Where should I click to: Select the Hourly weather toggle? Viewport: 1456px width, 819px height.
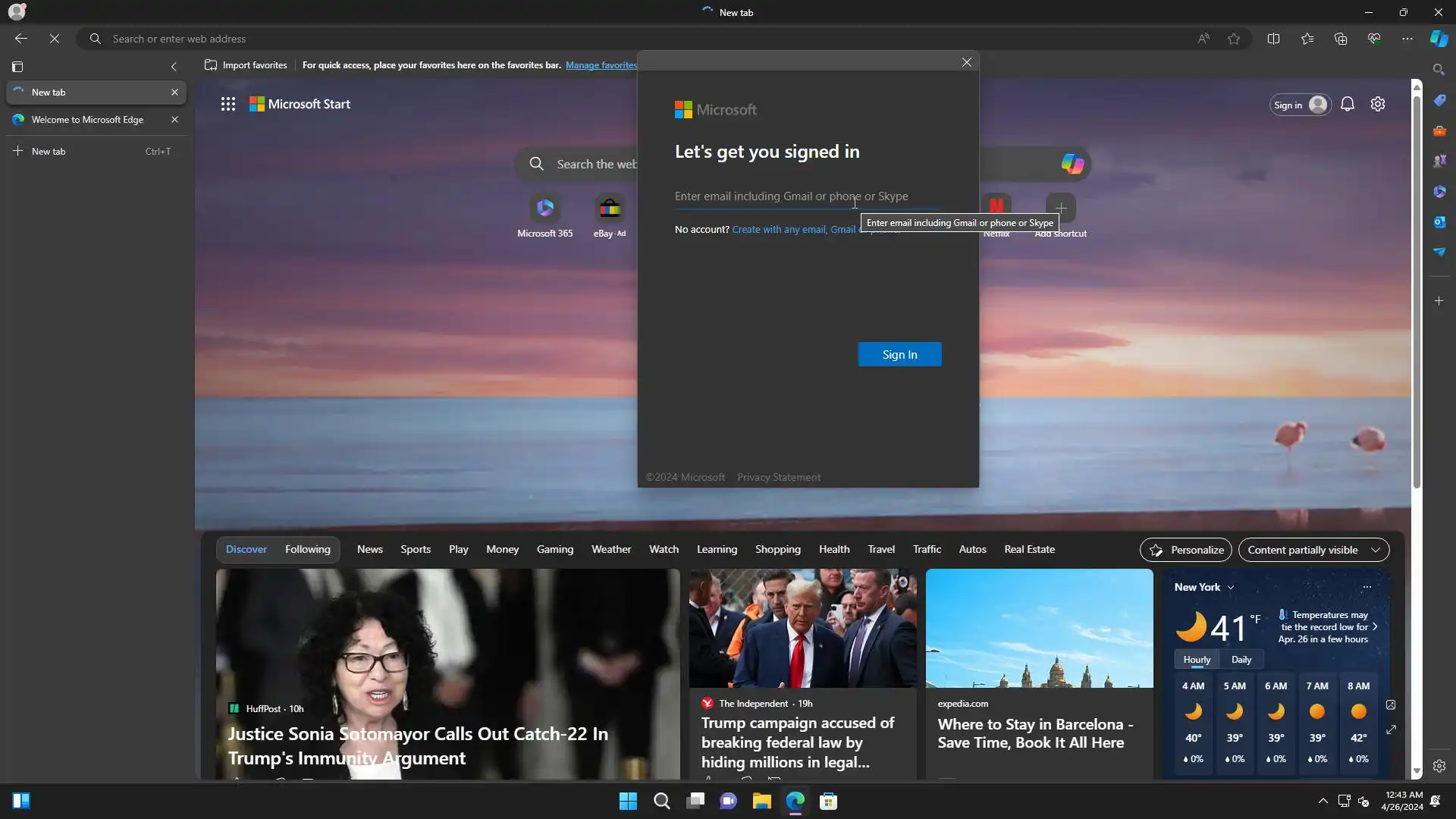(1197, 660)
